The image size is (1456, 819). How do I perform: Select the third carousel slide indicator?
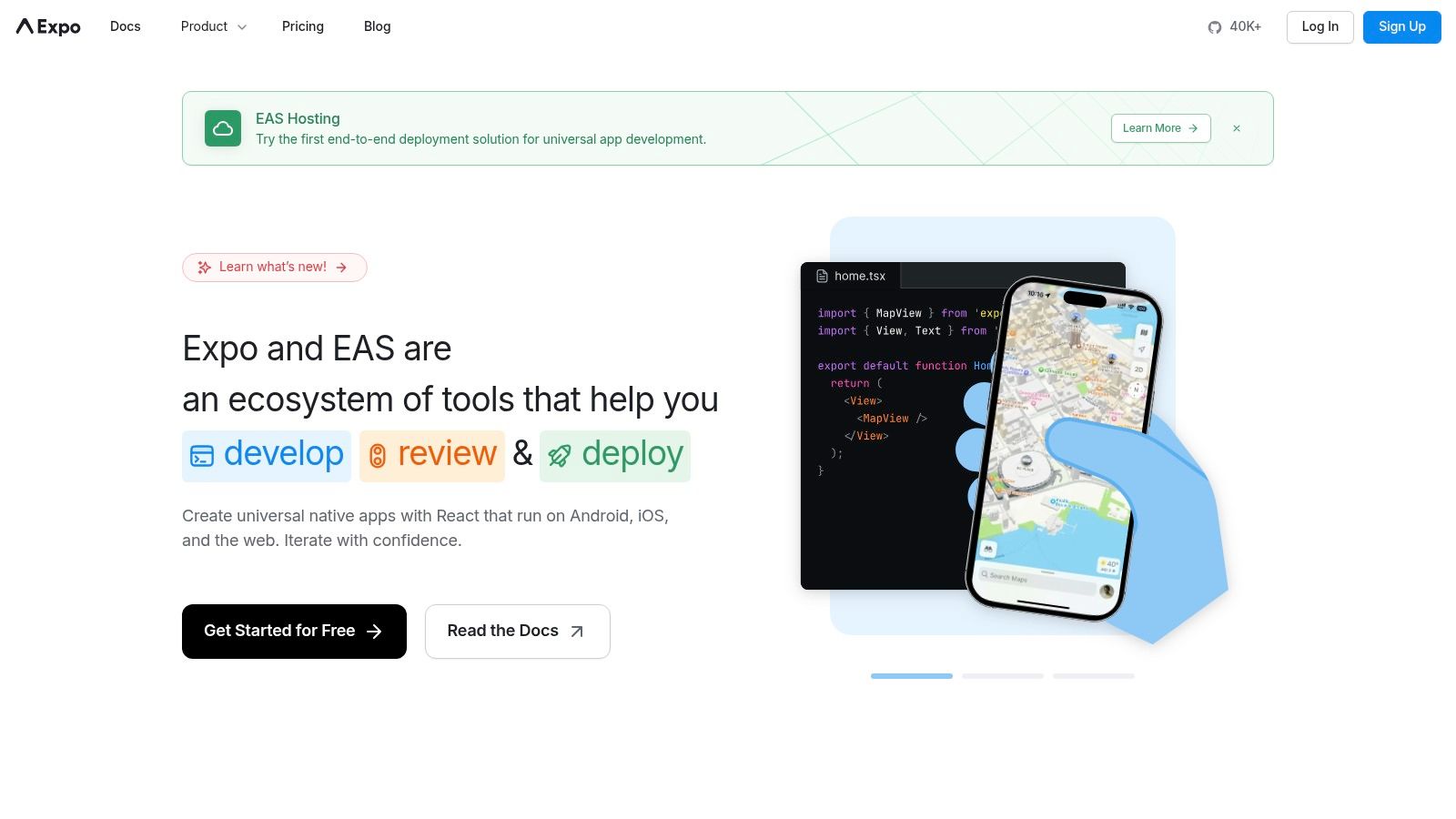pos(1094,676)
